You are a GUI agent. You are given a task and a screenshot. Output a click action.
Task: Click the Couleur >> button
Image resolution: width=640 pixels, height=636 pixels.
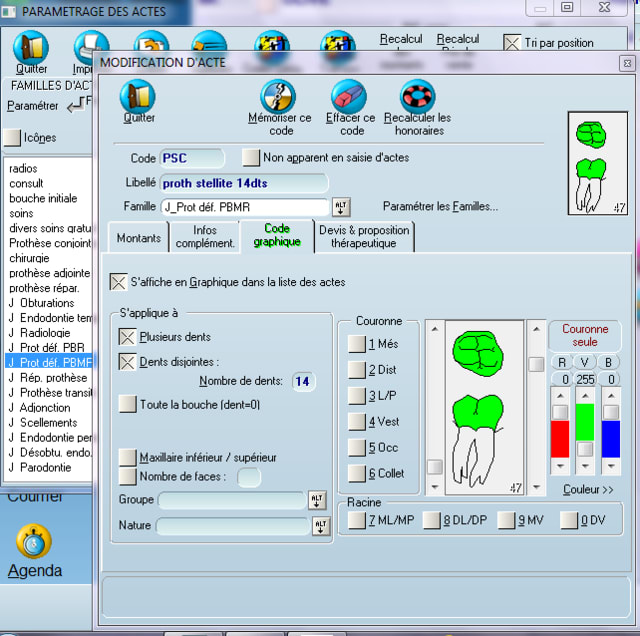[588, 489]
